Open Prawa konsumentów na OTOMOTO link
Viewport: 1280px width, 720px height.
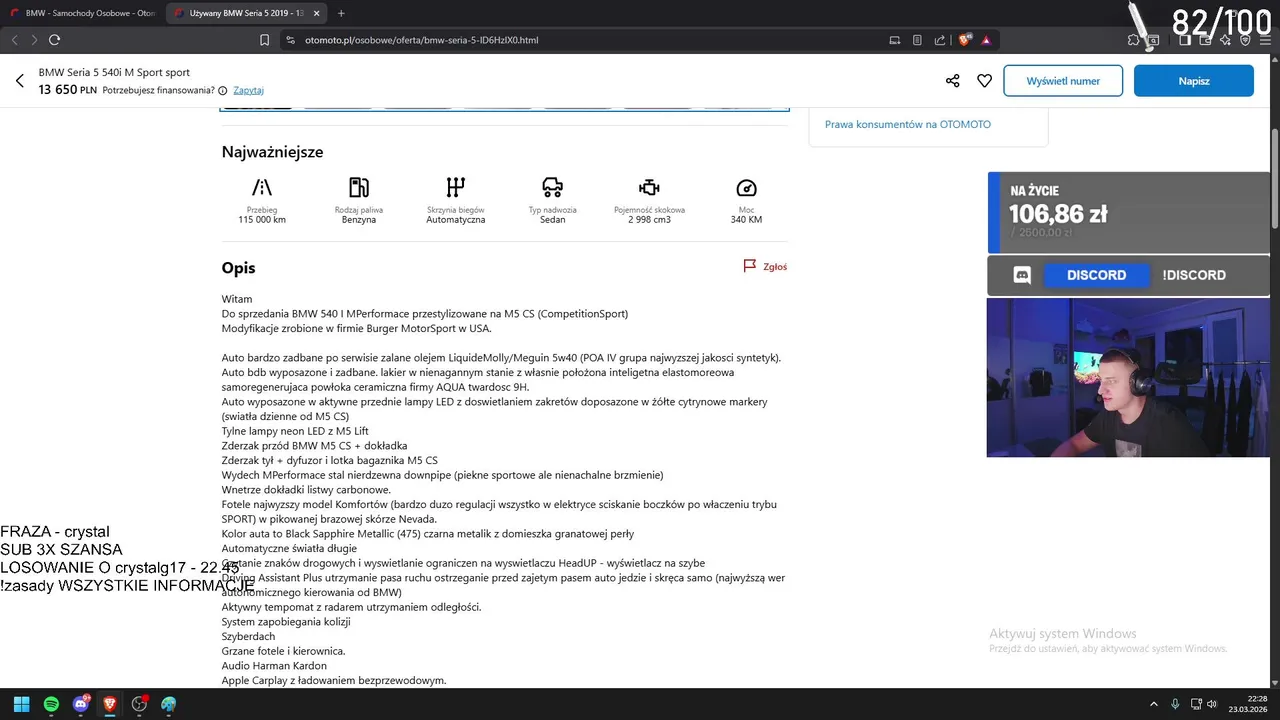(908, 124)
